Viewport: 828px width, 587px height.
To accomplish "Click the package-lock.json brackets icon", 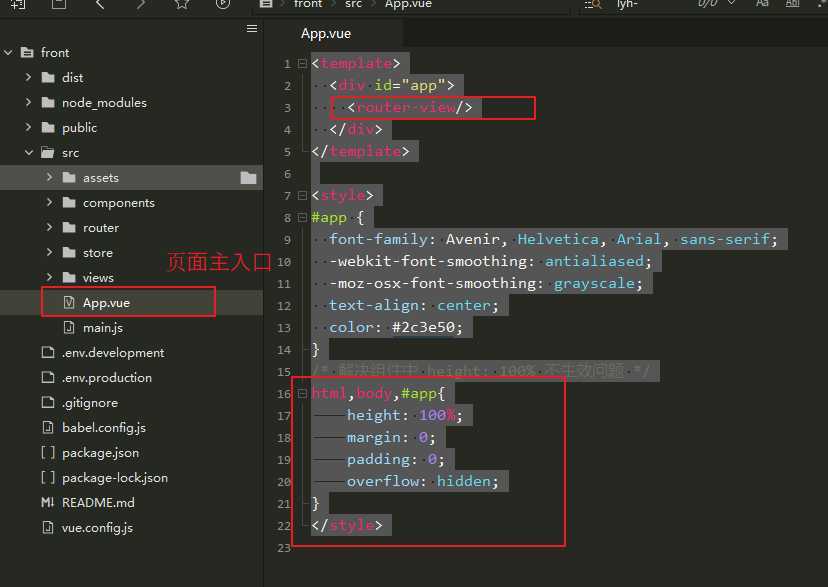I will (x=48, y=477).
